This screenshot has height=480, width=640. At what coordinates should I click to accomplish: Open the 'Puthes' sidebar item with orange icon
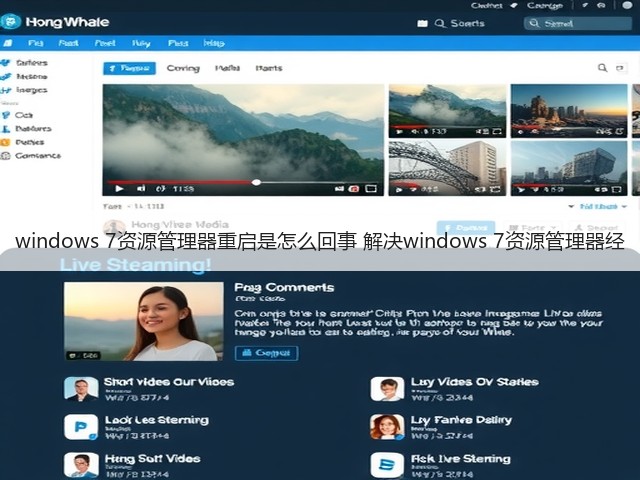[23, 142]
